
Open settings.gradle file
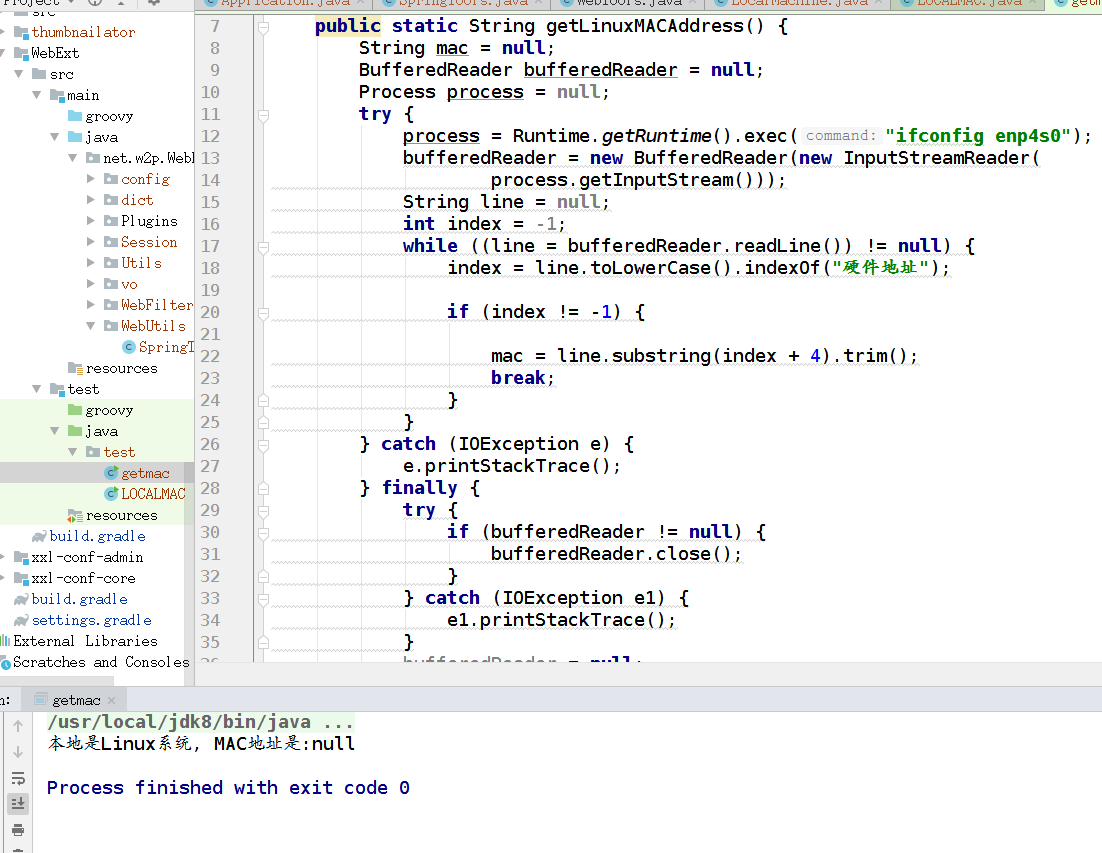point(91,620)
